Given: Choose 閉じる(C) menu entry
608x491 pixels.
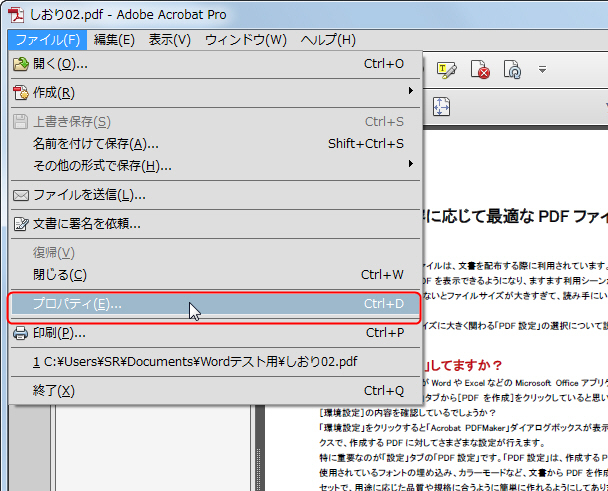Looking at the screenshot, I should (x=215, y=275).
